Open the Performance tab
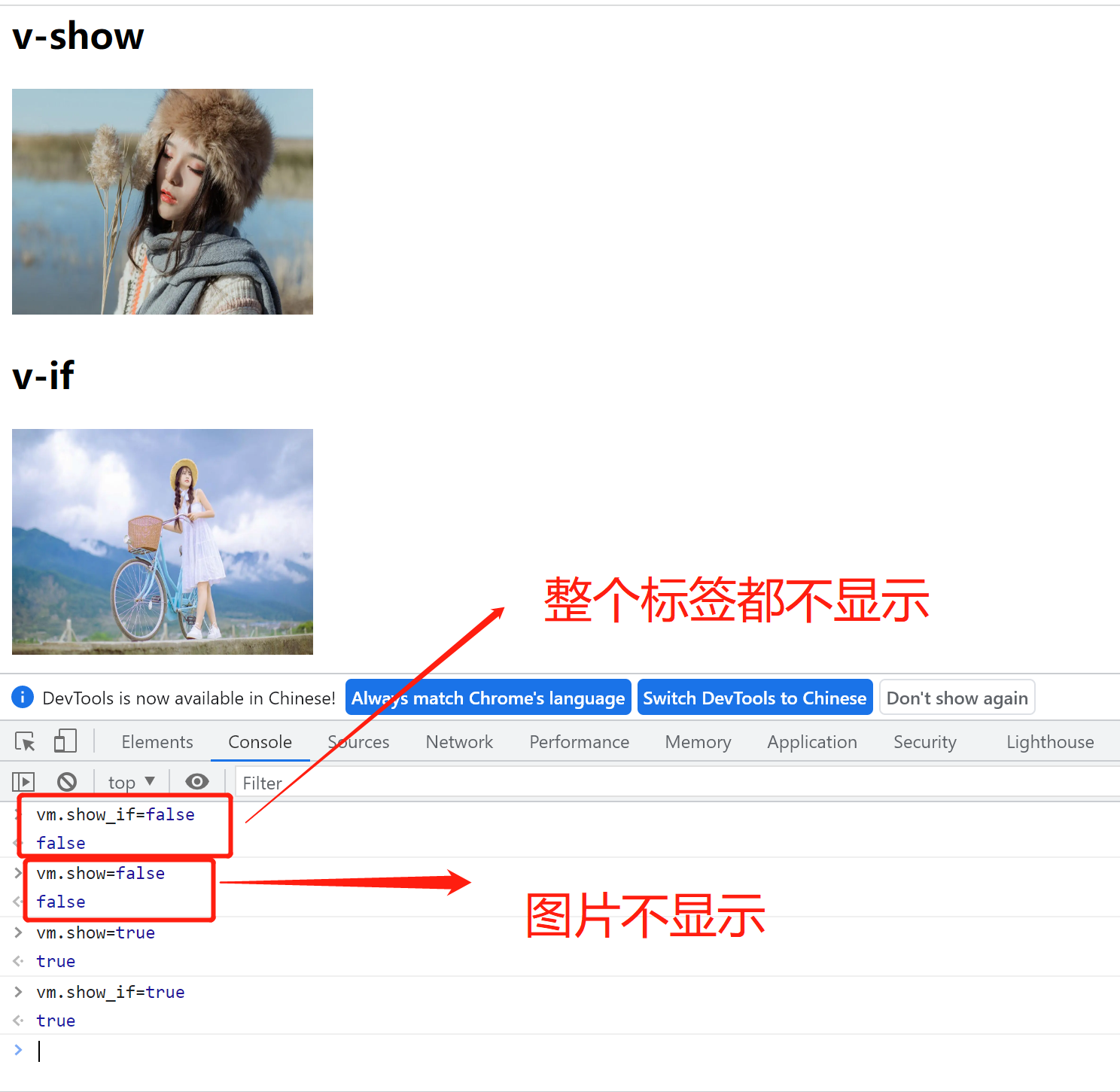 (579, 742)
